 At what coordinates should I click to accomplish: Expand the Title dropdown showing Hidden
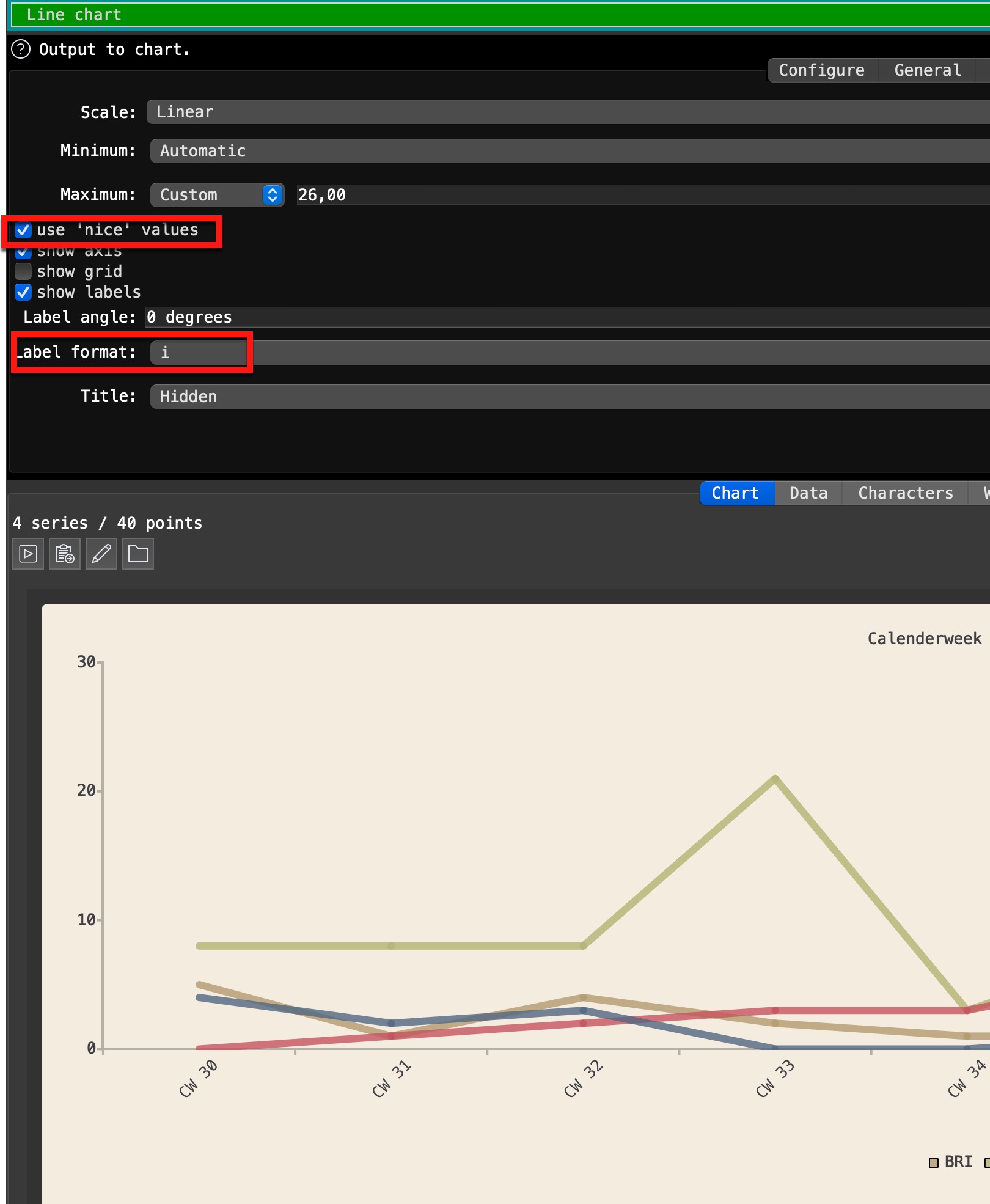click(x=568, y=397)
